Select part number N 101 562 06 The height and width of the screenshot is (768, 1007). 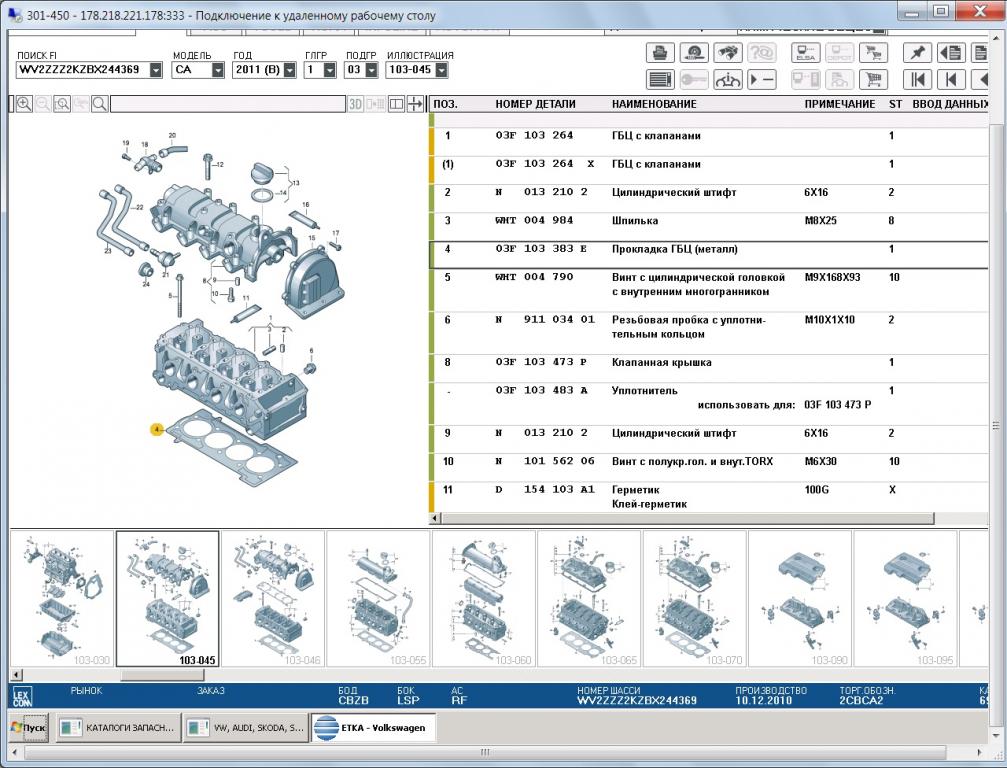click(x=545, y=461)
